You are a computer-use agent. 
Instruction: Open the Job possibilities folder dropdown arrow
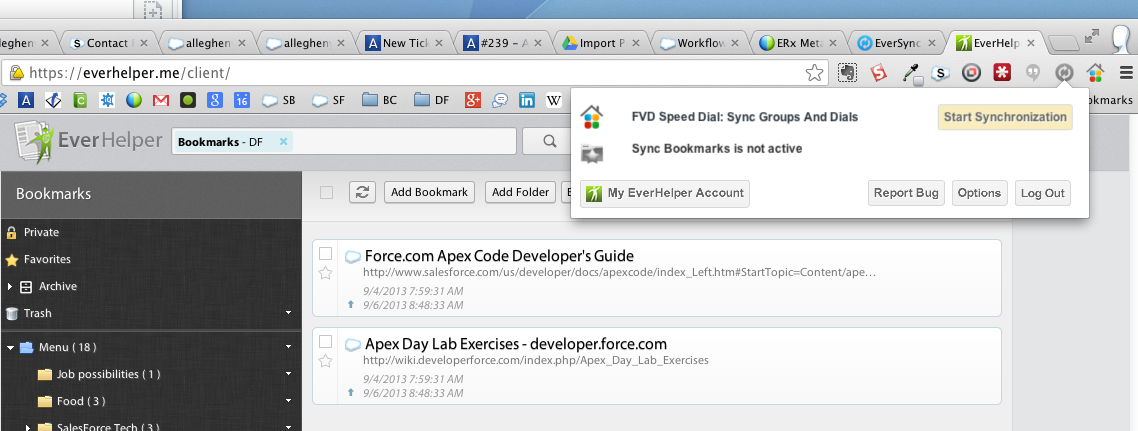pos(289,374)
